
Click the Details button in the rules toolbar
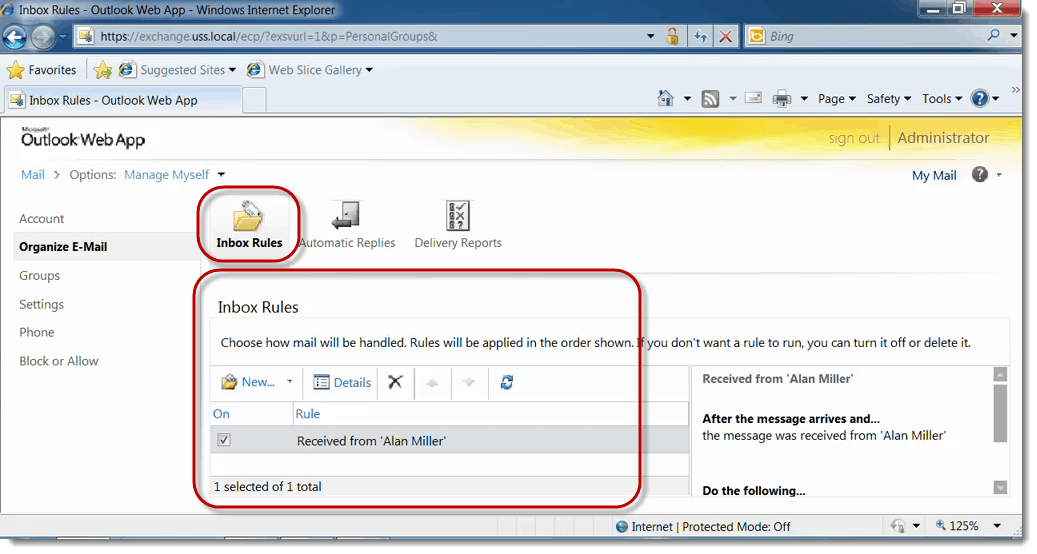coord(342,382)
